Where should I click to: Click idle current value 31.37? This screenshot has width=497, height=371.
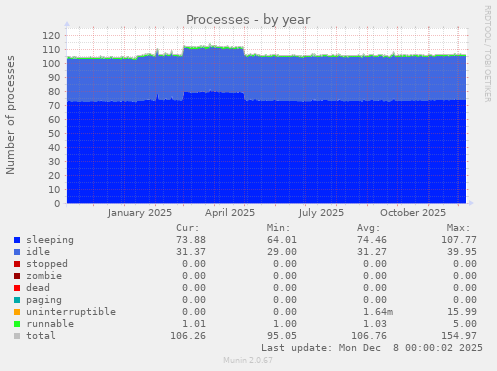(x=191, y=252)
